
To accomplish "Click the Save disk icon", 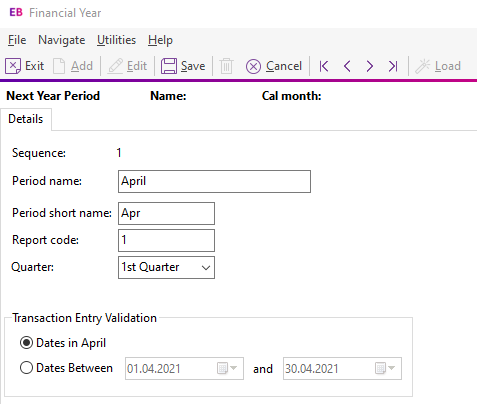I will [169, 66].
